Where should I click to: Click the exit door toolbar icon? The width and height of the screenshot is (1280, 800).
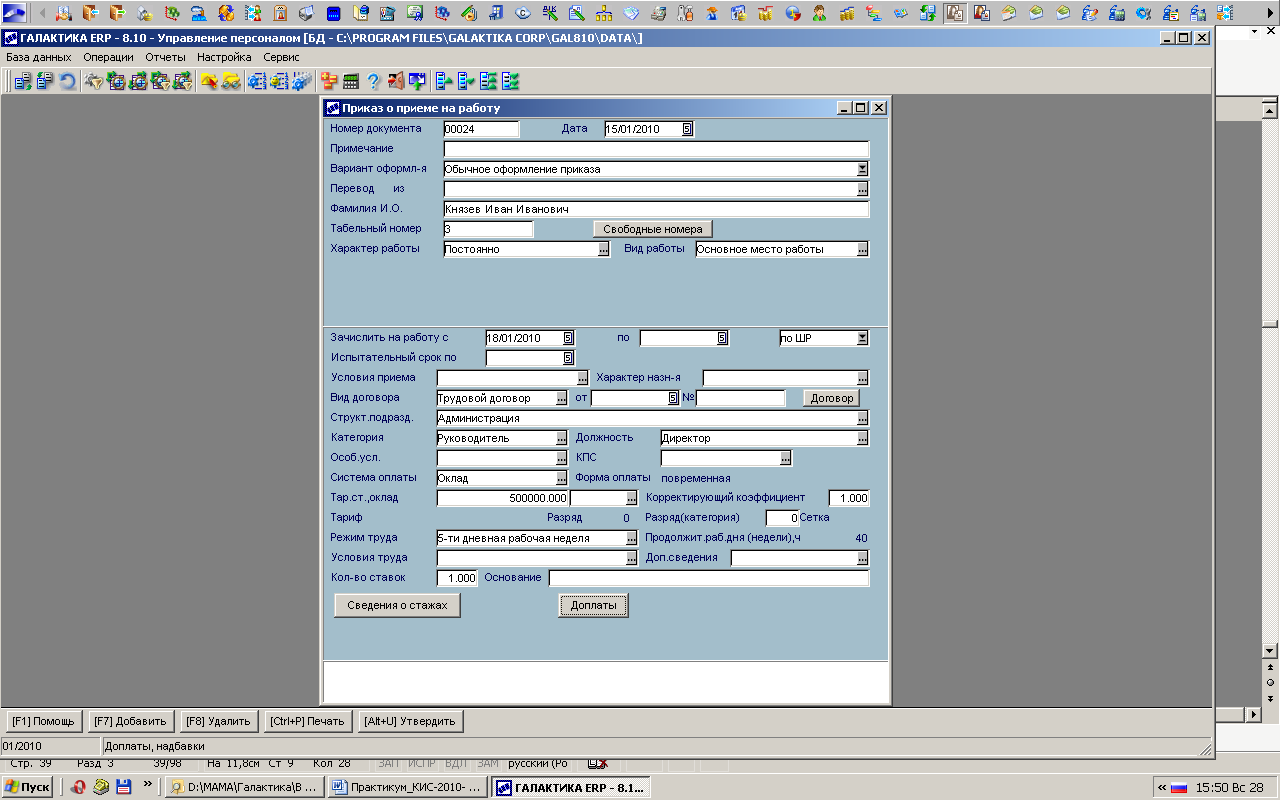pos(395,82)
